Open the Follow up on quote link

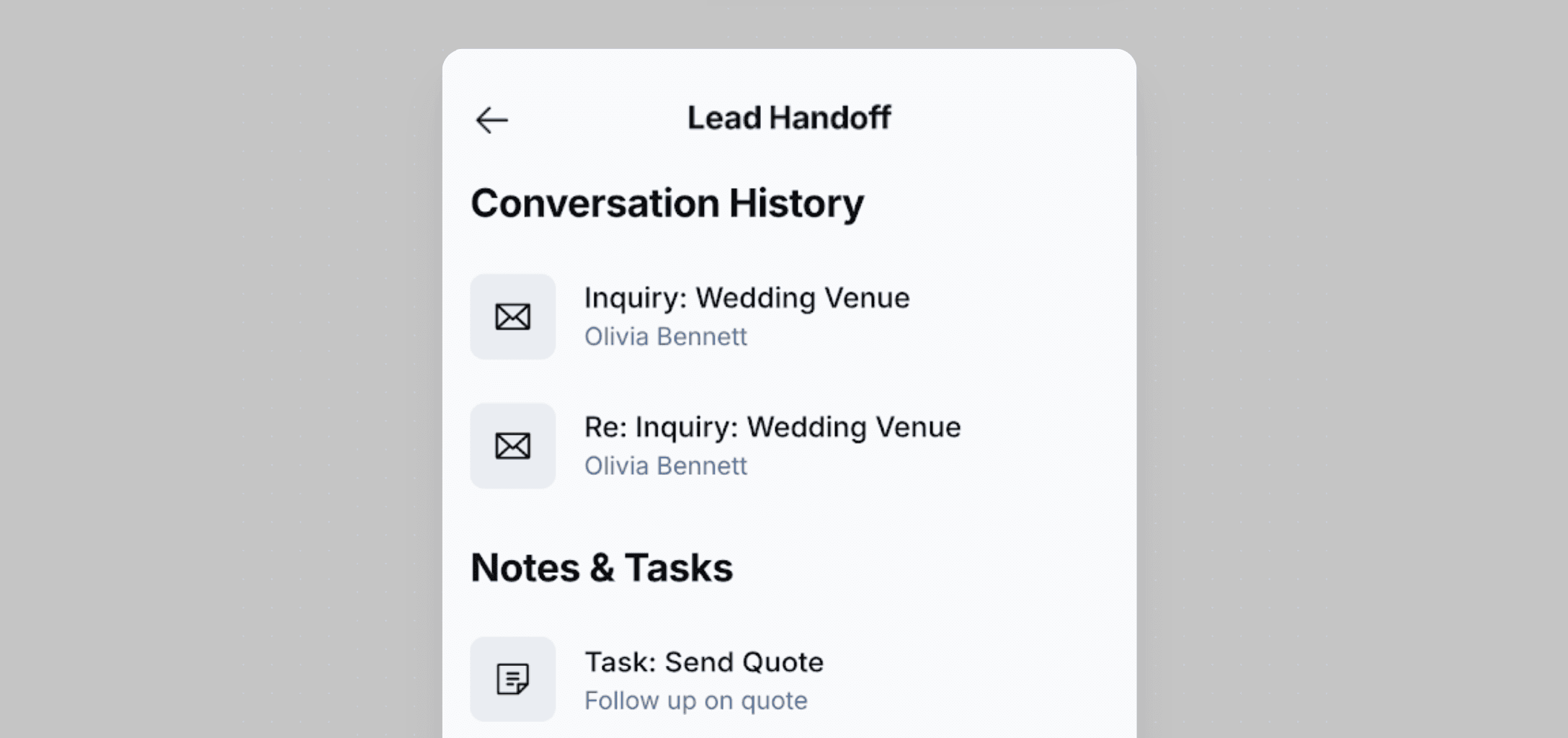pos(695,699)
